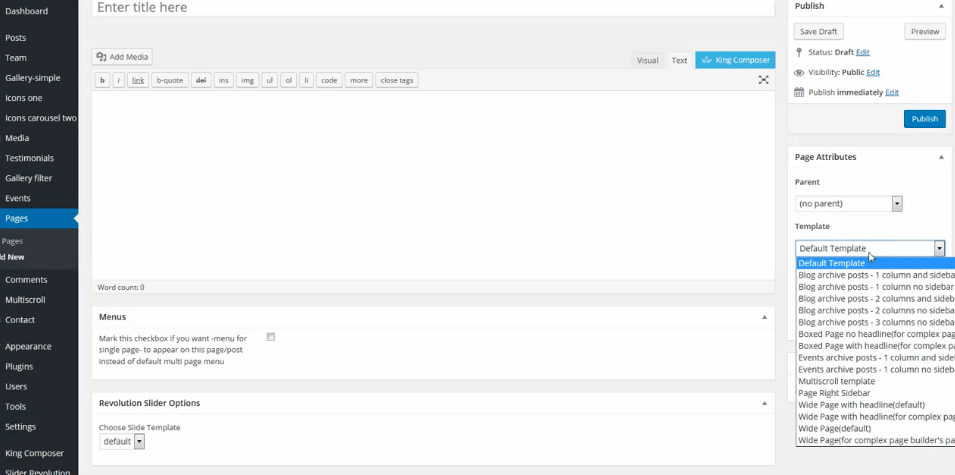Collapse the Page Attributes panel
Screen dimensions: 955x475
pyautogui.click(x=940, y=157)
